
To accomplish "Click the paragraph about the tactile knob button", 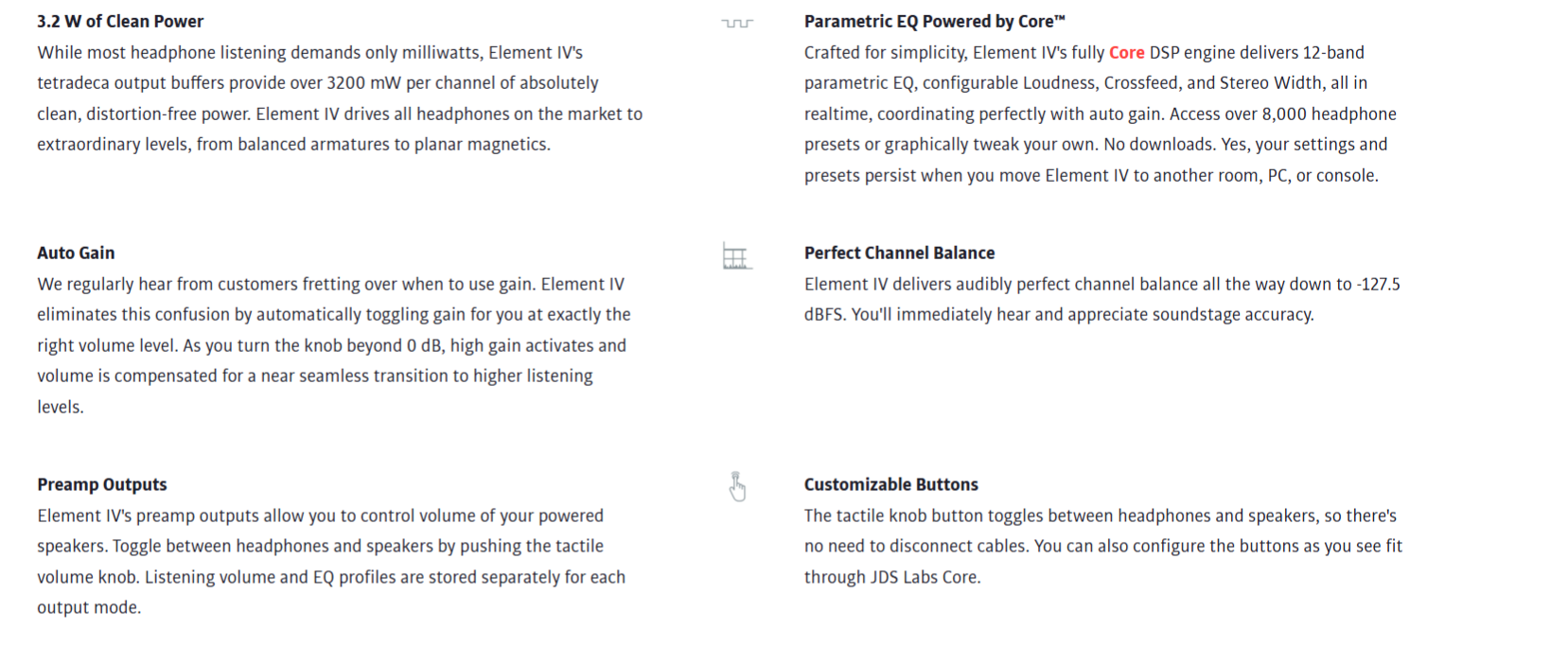I will pyautogui.click(x=1102, y=546).
